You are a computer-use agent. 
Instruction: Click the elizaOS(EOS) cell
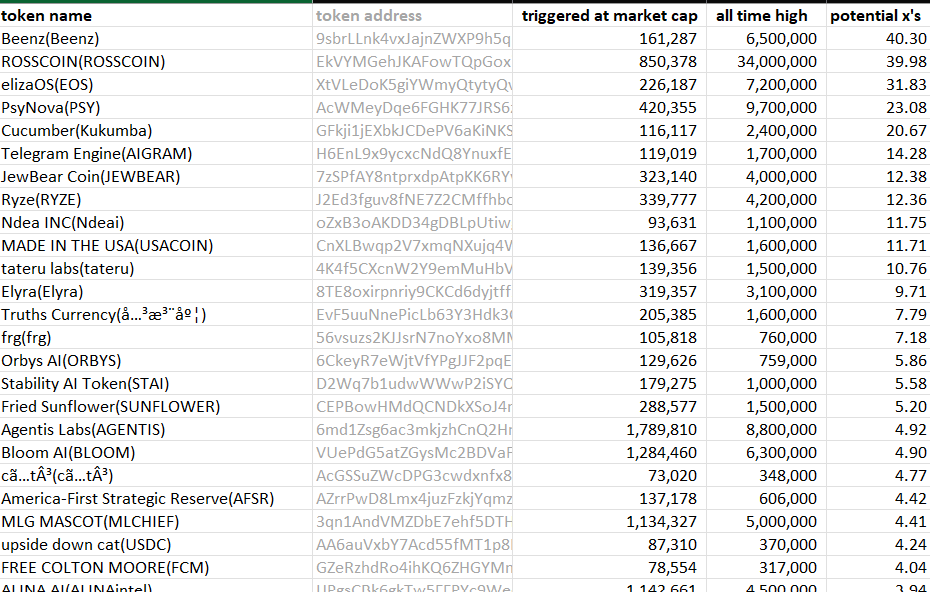[x=156, y=85]
